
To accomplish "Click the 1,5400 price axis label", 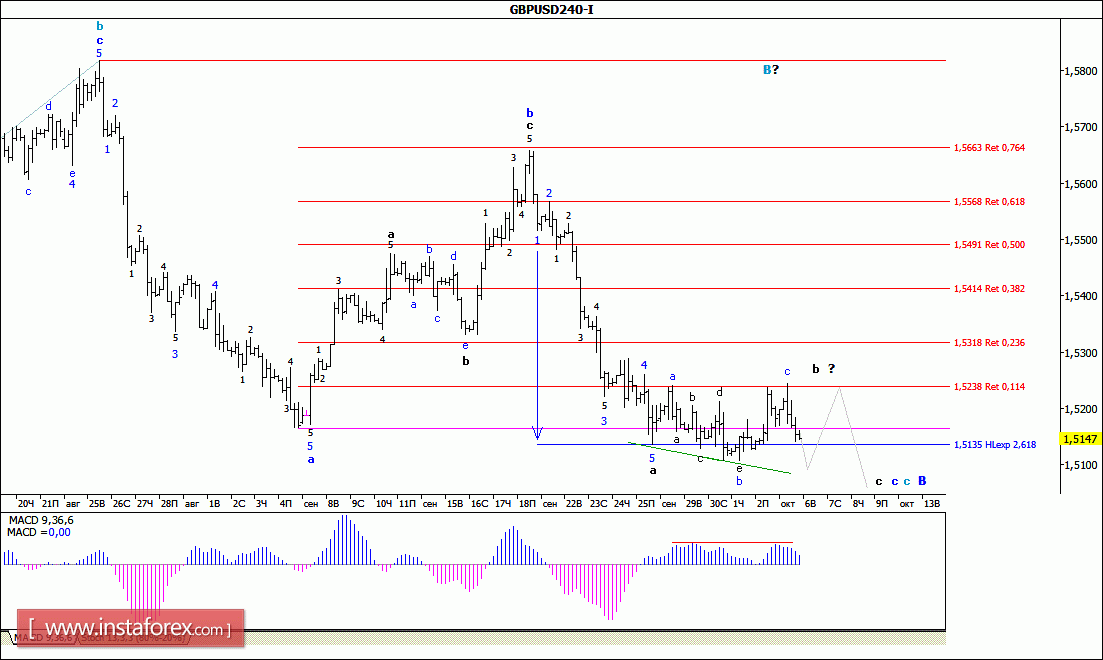I will 1082,296.
